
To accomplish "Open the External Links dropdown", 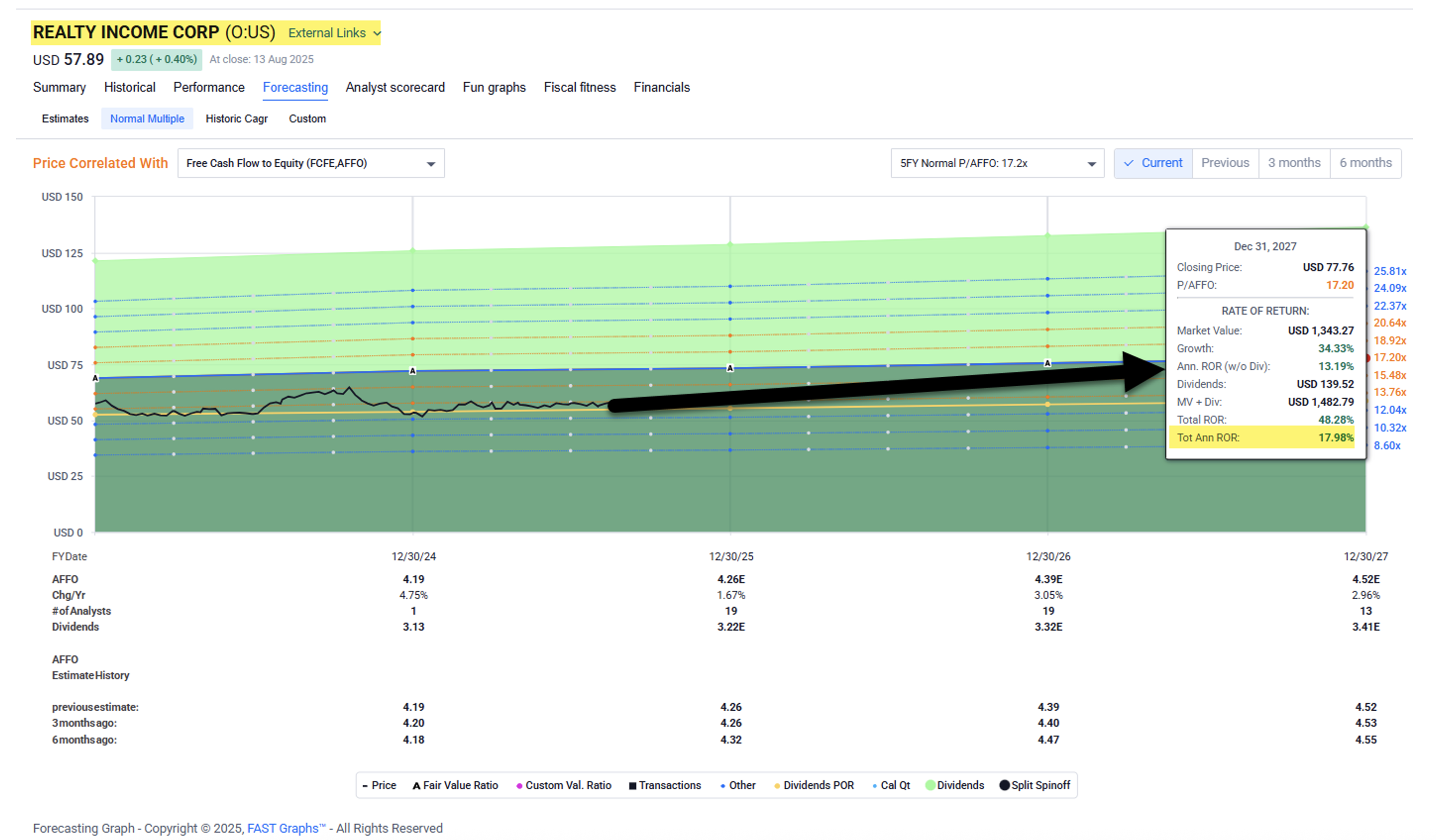I will pyautogui.click(x=335, y=33).
